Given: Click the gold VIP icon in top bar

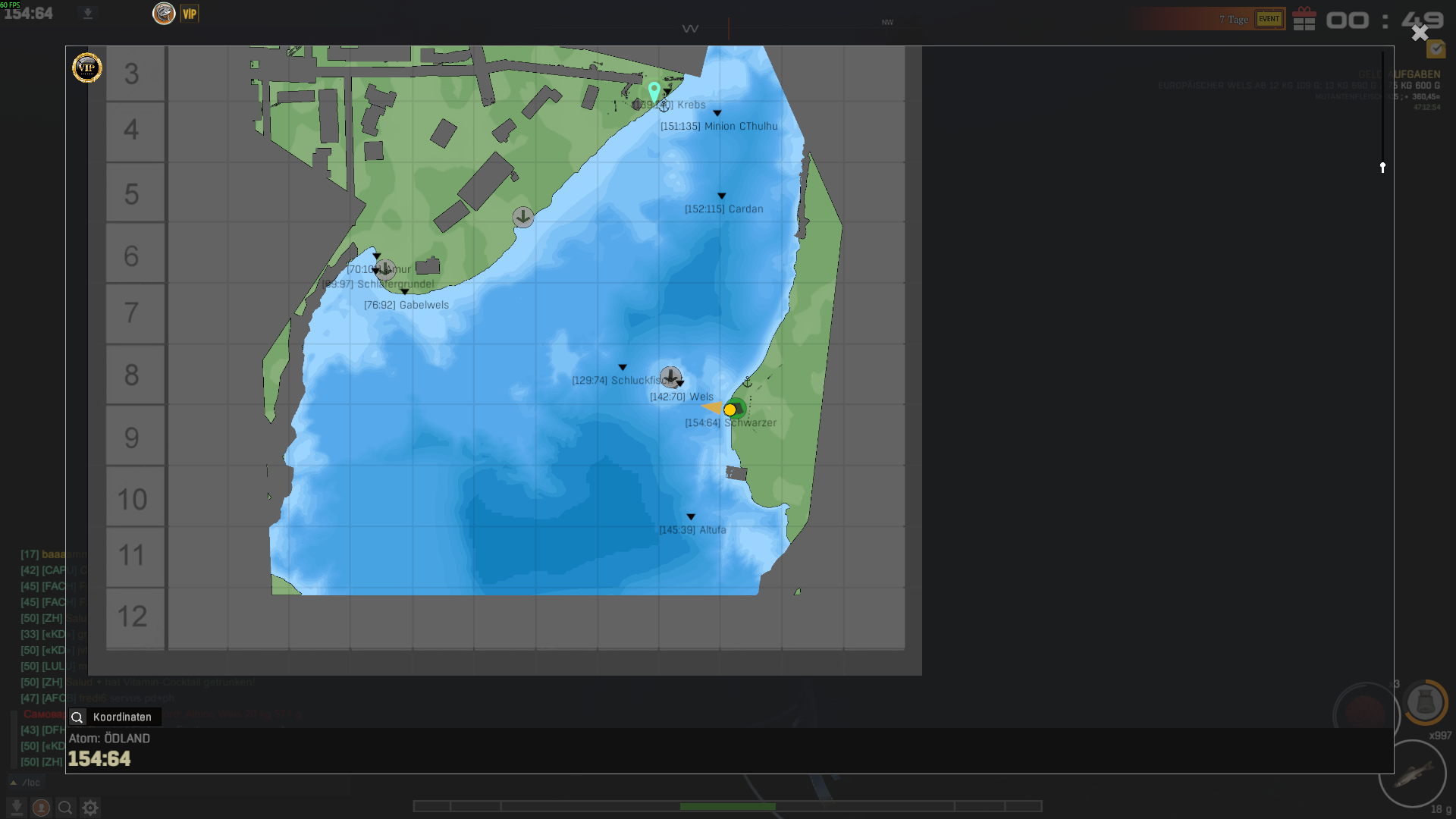Looking at the screenshot, I should pos(190,14).
